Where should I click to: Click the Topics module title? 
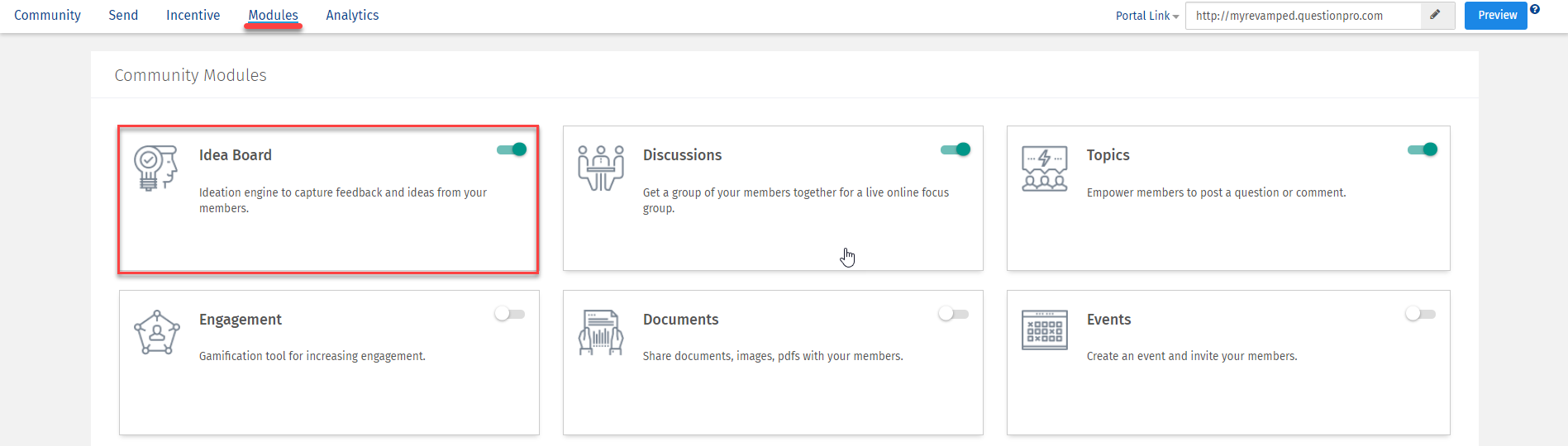[x=1108, y=155]
